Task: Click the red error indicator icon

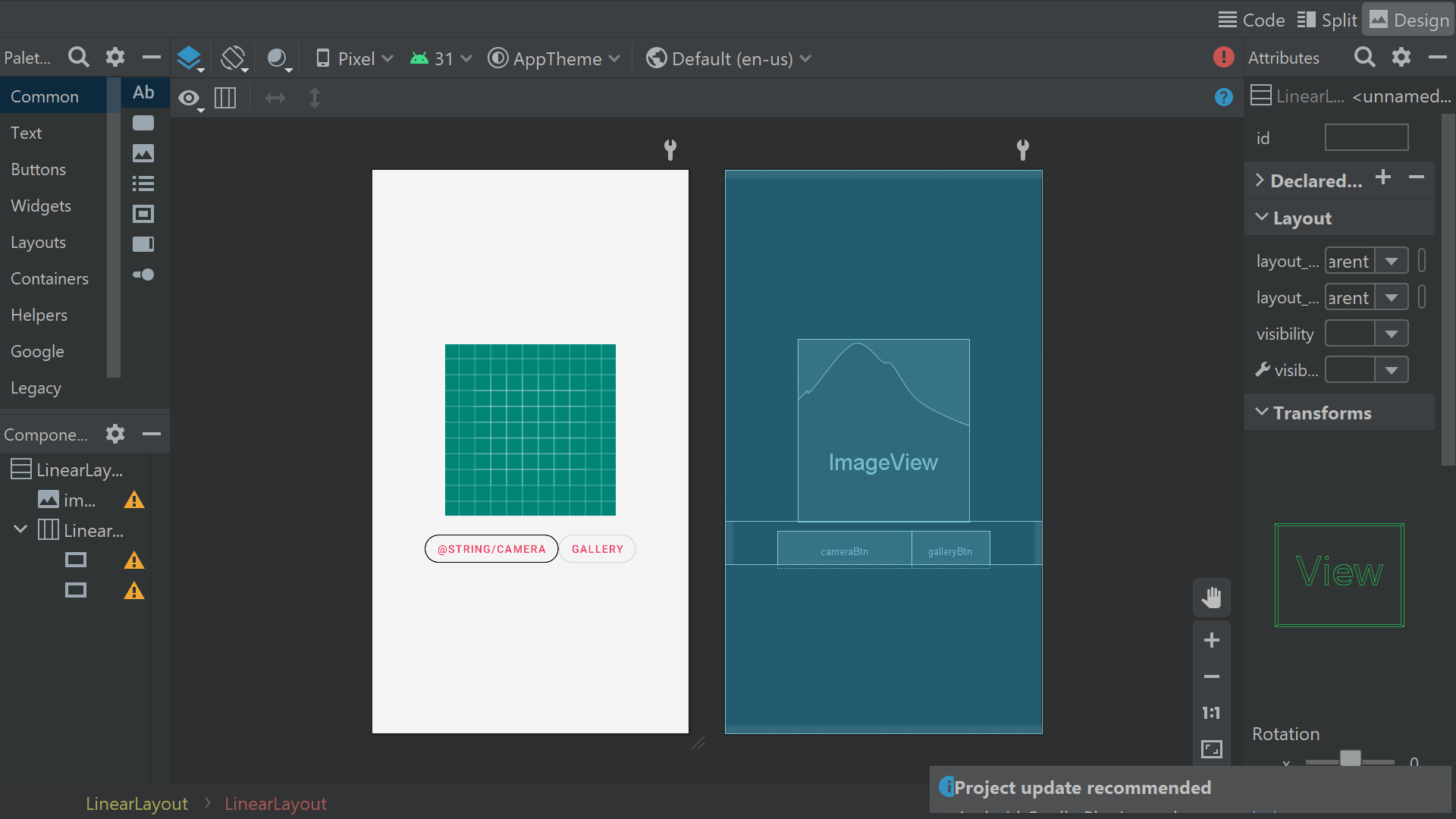Action: (x=1223, y=58)
